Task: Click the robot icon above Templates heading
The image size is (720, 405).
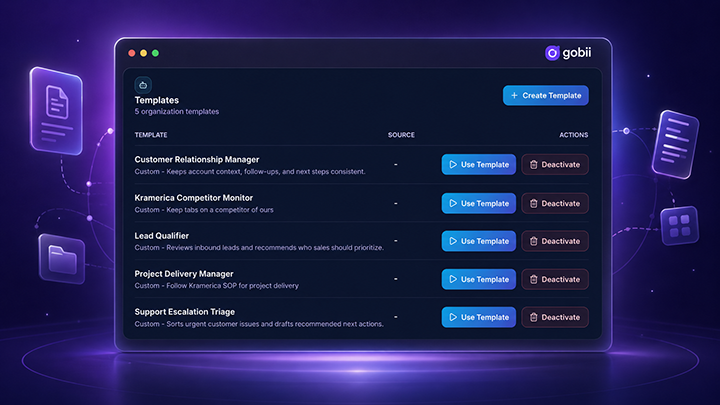Action: click(143, 85)
